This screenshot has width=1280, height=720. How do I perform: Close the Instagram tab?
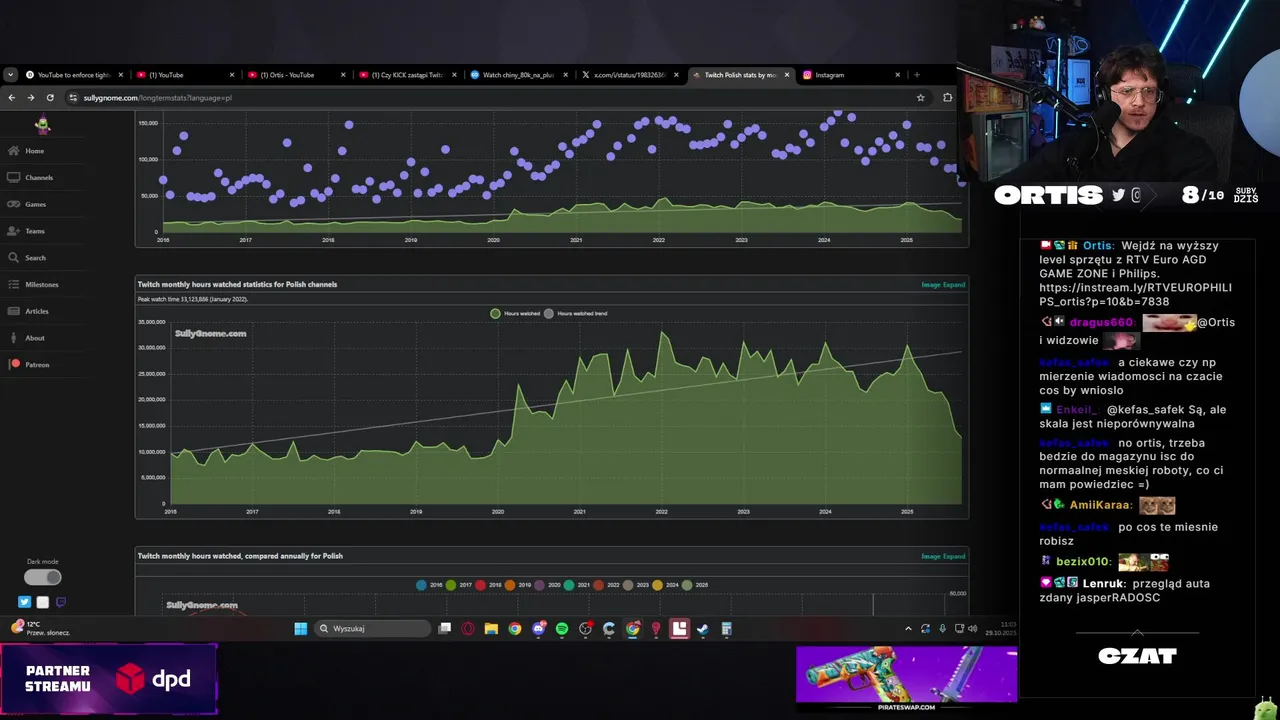[898, 75]
